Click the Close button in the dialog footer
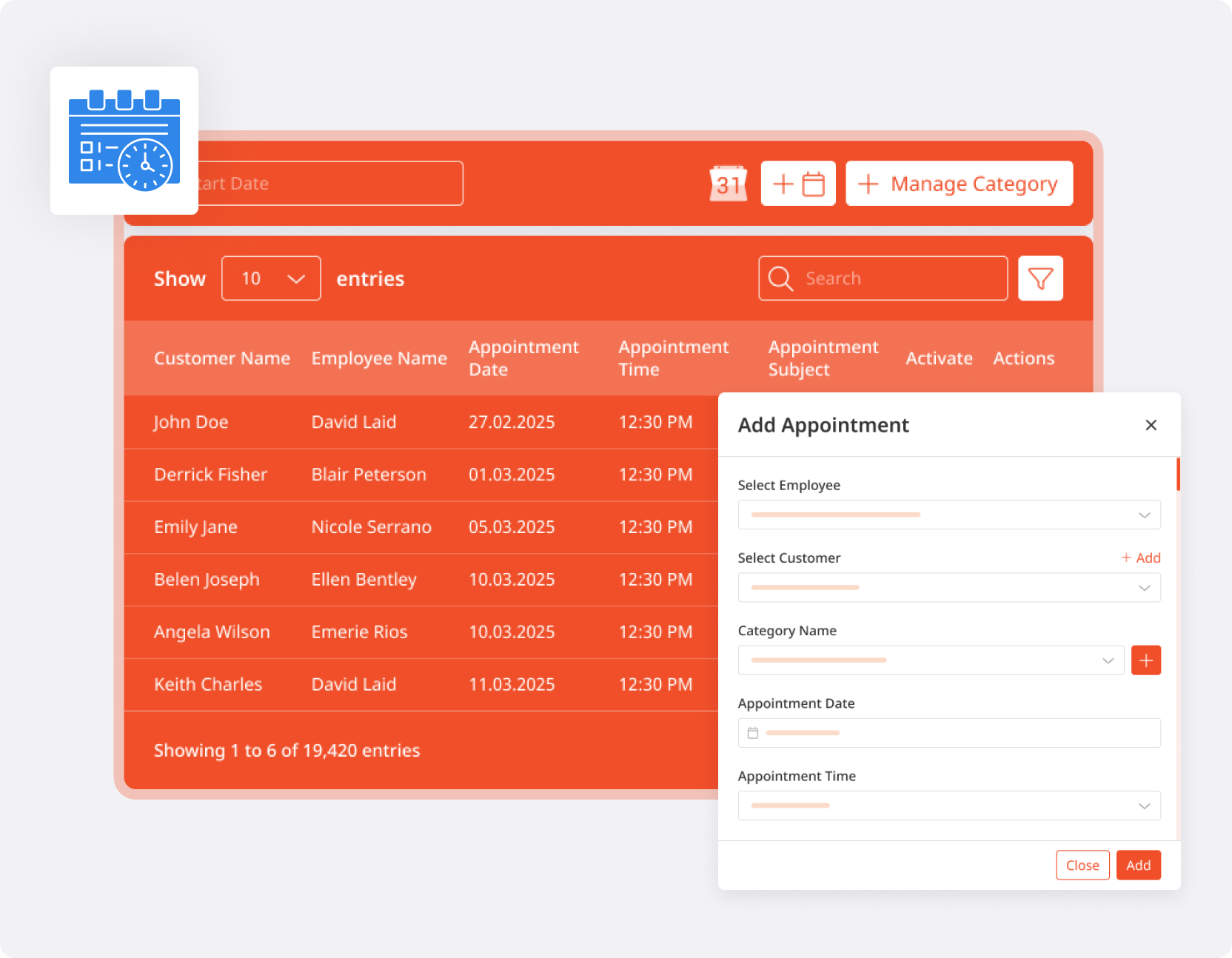The height and width of the screenshot is (958, 1232). pos(1082,865)
